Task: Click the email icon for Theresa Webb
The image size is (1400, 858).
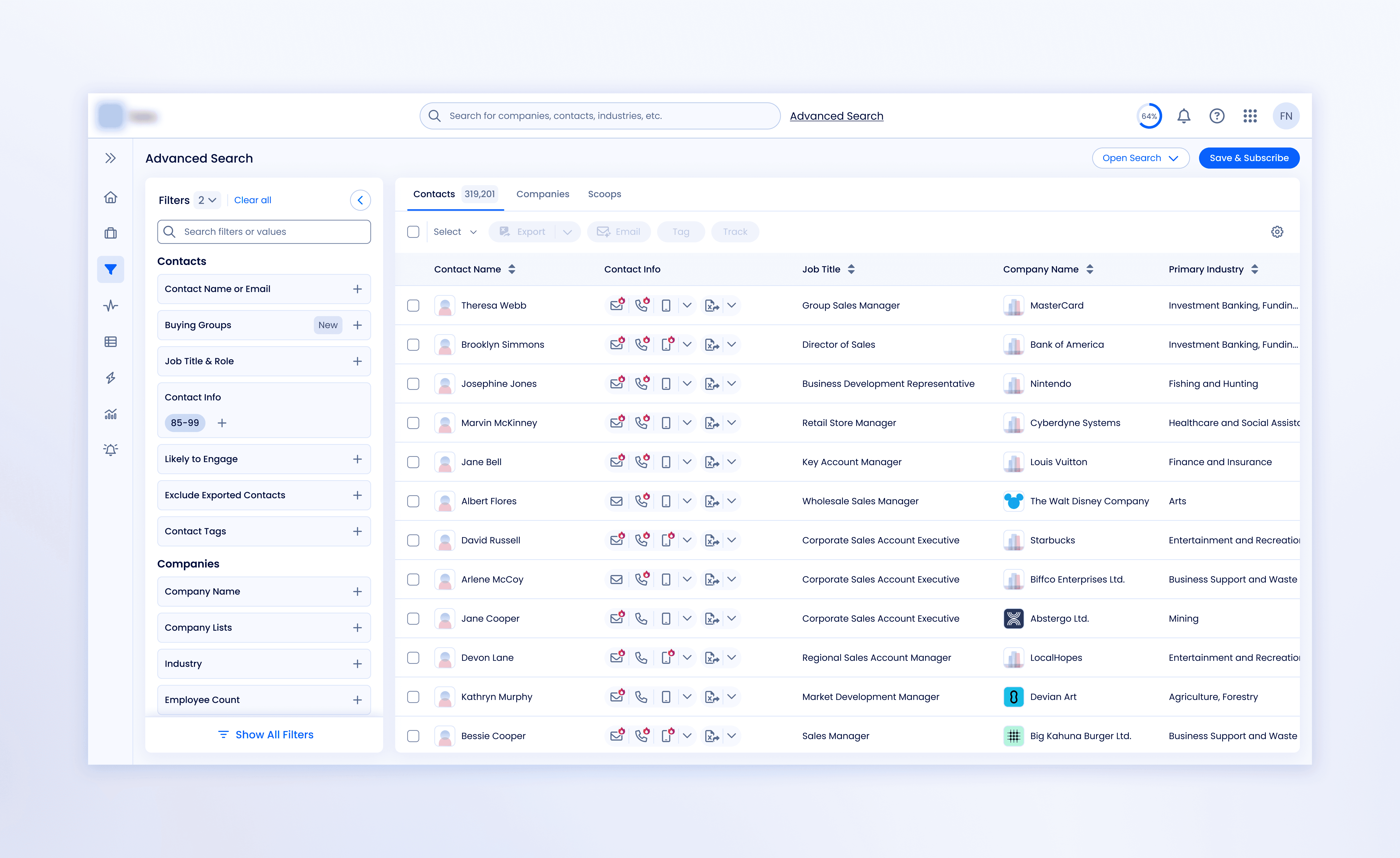Action: pos(616,306)
